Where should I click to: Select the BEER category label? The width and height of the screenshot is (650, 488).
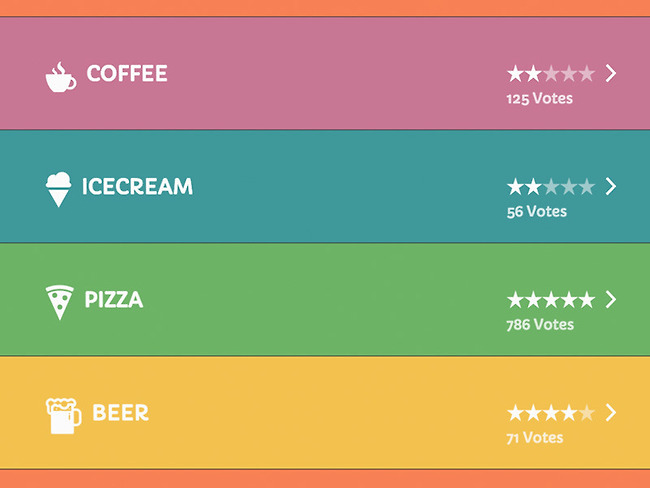(x=120, y=413)
